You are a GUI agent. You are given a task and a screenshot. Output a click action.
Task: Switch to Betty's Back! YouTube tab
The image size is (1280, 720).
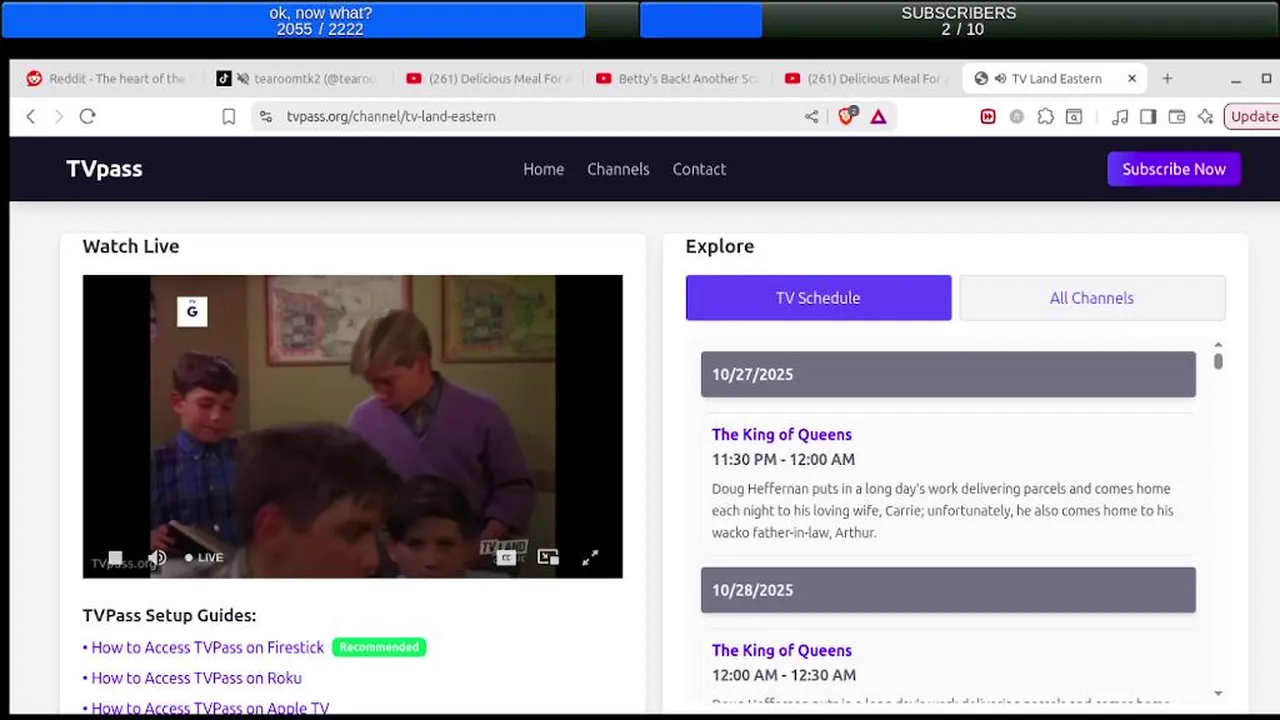678,78
